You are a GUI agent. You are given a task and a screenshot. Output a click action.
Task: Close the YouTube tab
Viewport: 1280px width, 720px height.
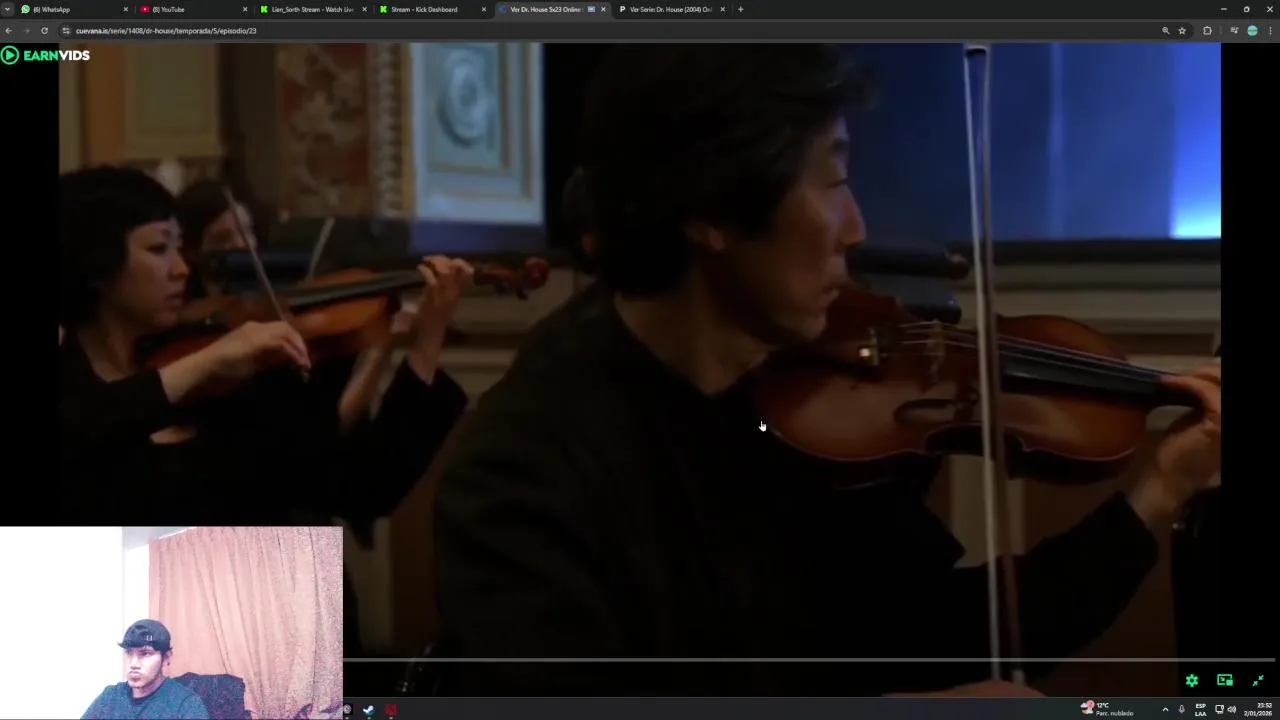[x=244, y=9]
